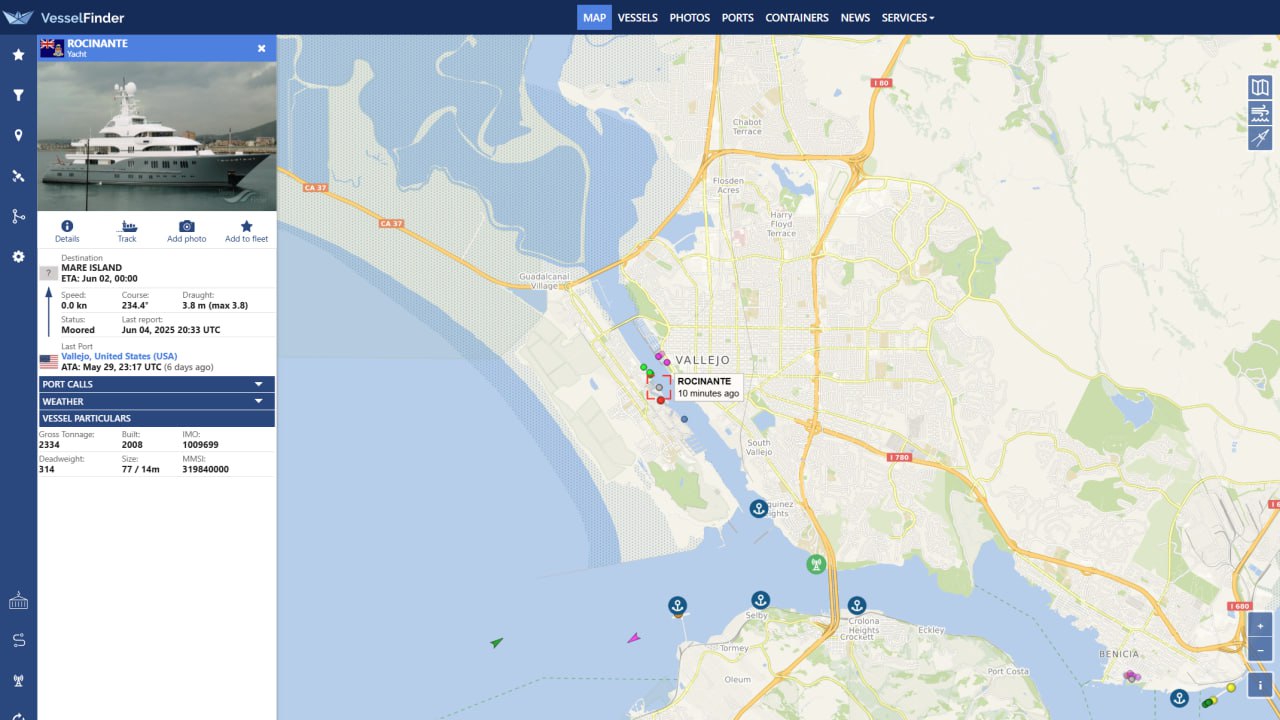Click the green AIS station tower marker
Screen dimensions: 1280x720
click(816, 564)
